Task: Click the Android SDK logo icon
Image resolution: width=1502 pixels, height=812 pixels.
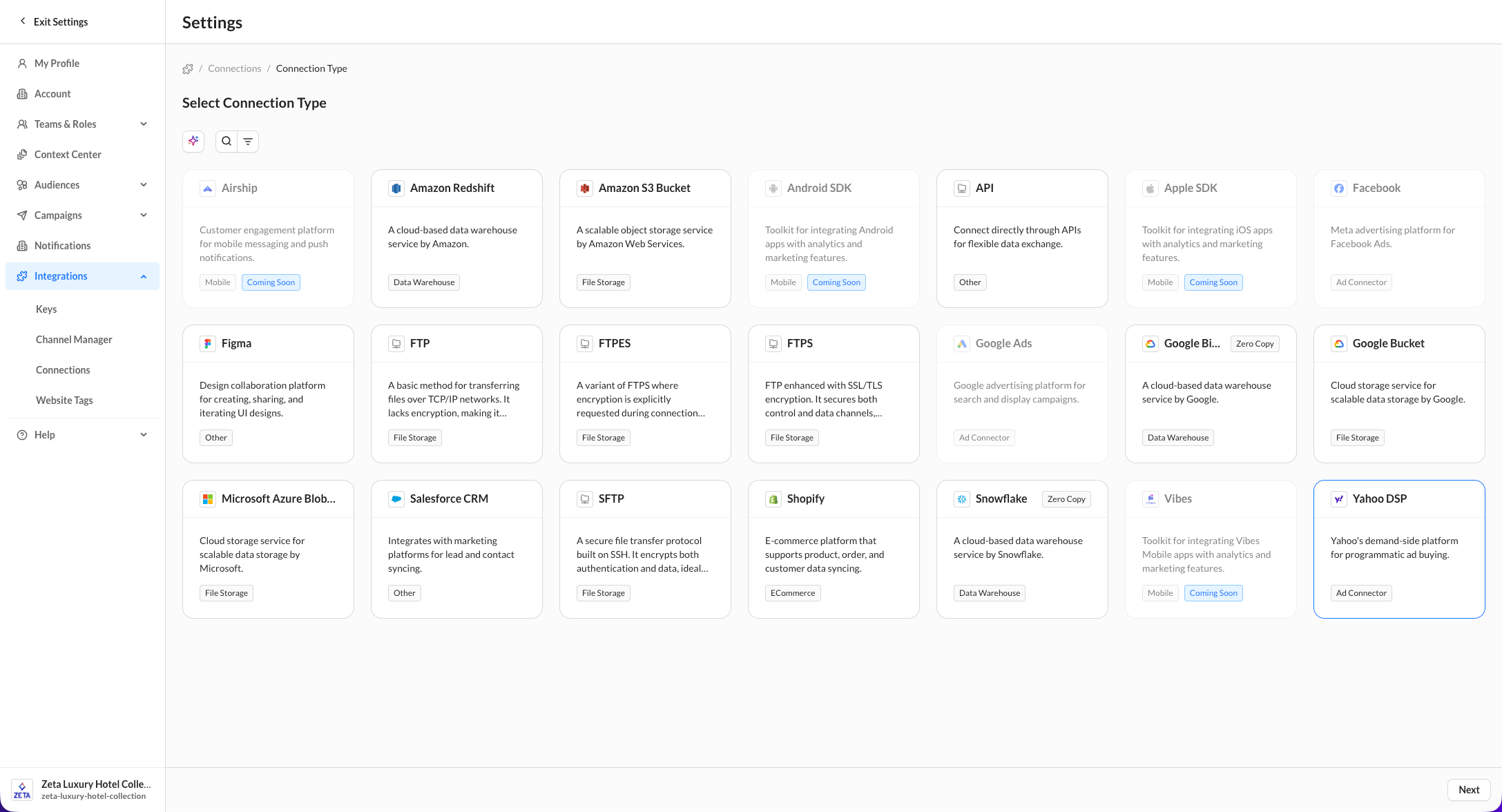Action: [x=773, y=188]
